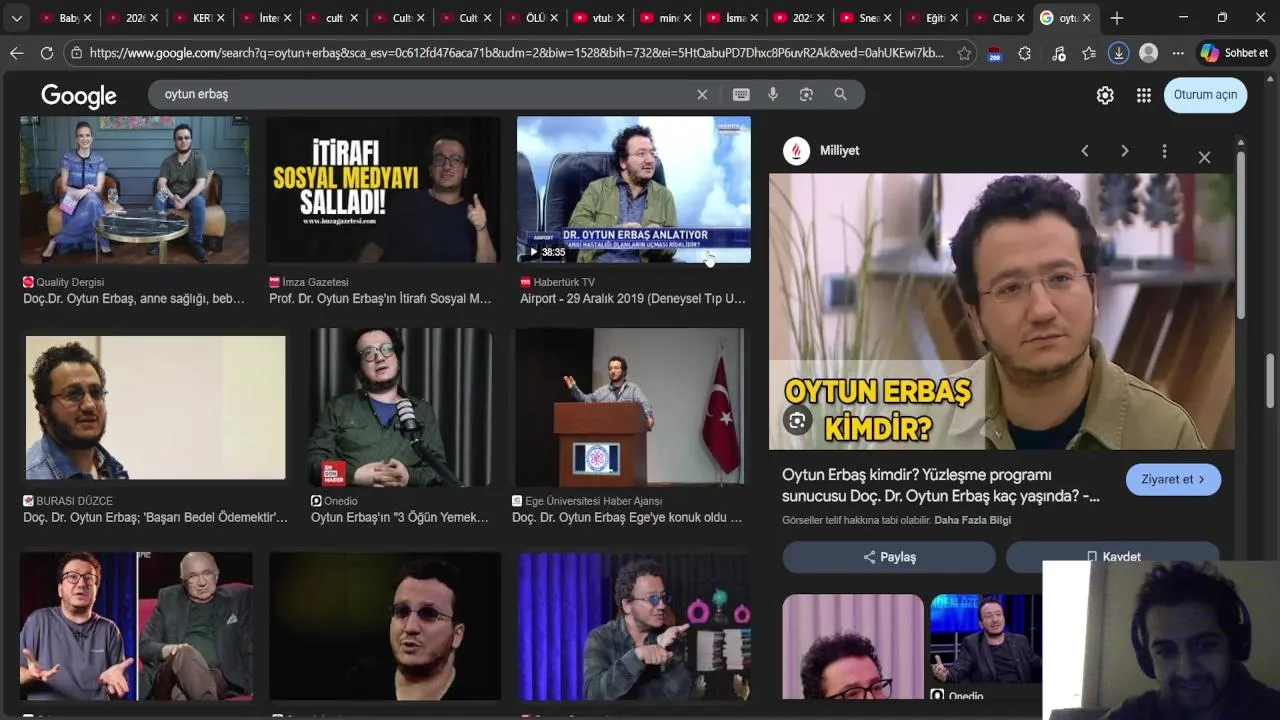The width and height of the screenshot is (1280, 720).
Task: Open the Daha Fazla Bilgi link
Action: 972,520
